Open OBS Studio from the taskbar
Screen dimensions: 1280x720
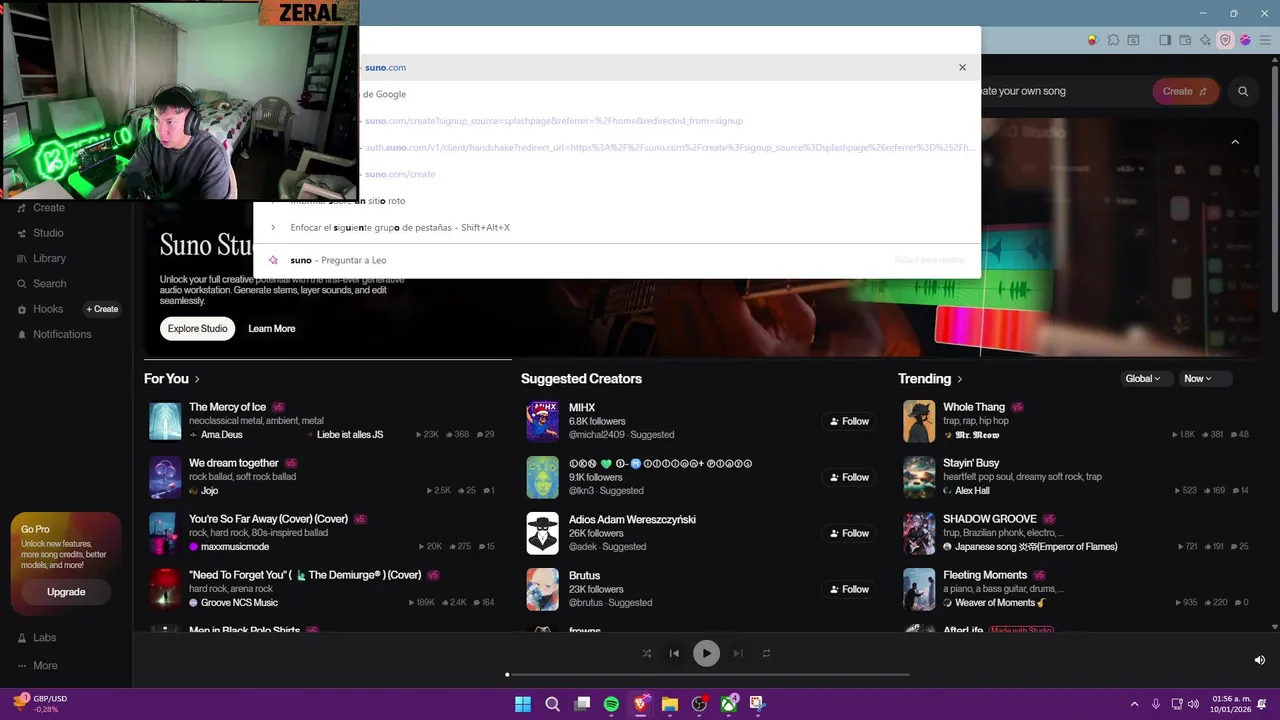pos(699,704)
